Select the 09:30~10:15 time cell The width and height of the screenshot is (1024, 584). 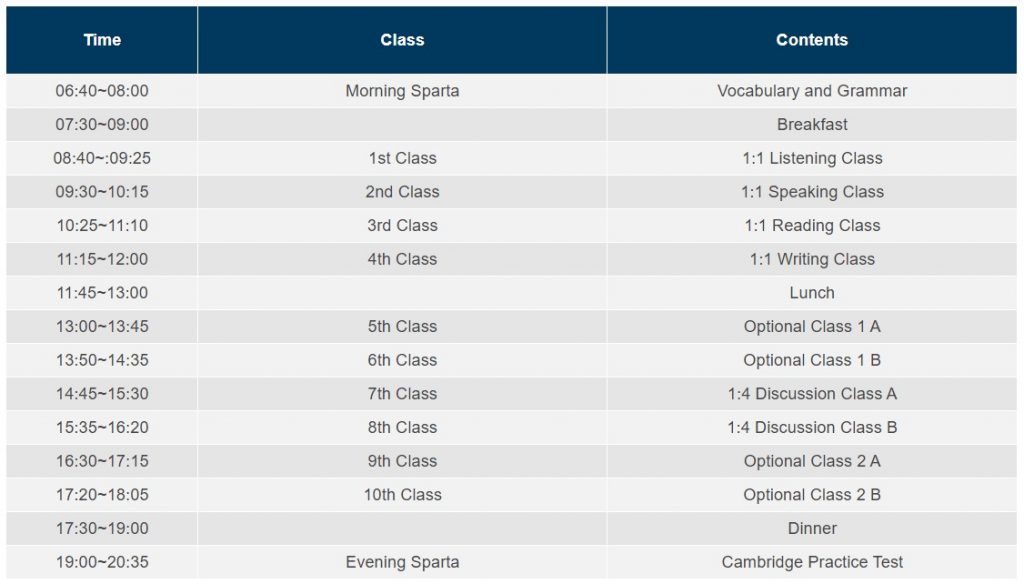(102, 192)
